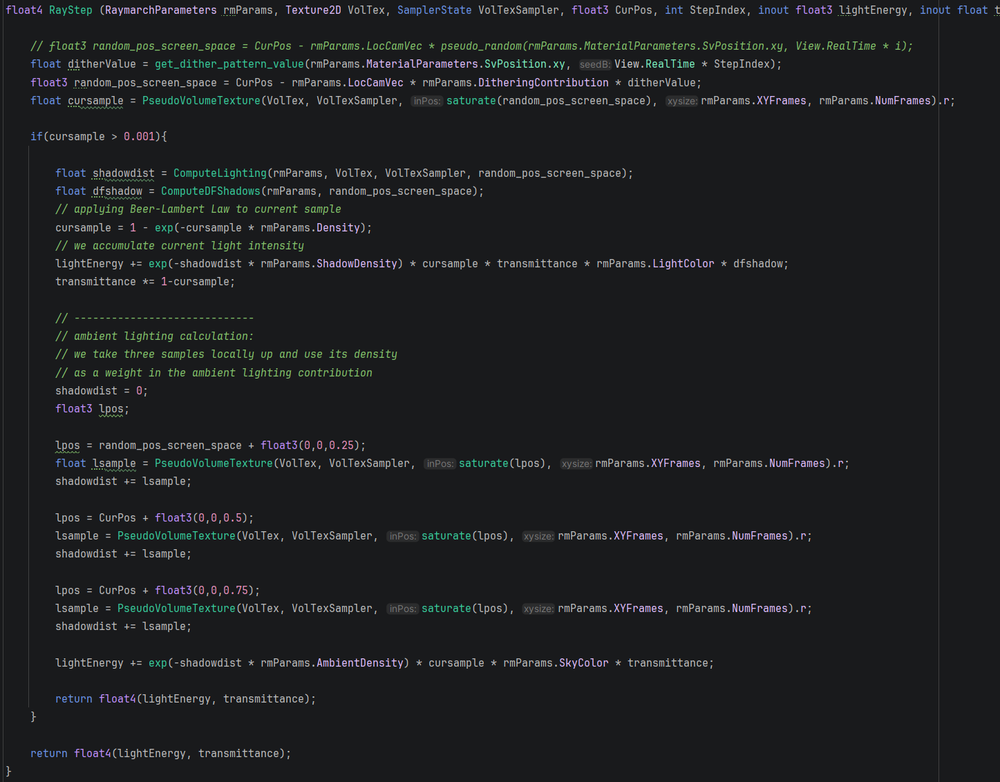1000x782 pixels.
Task: Click the Beer-Lambert Law comment line
Action: (x=198, y=209)
